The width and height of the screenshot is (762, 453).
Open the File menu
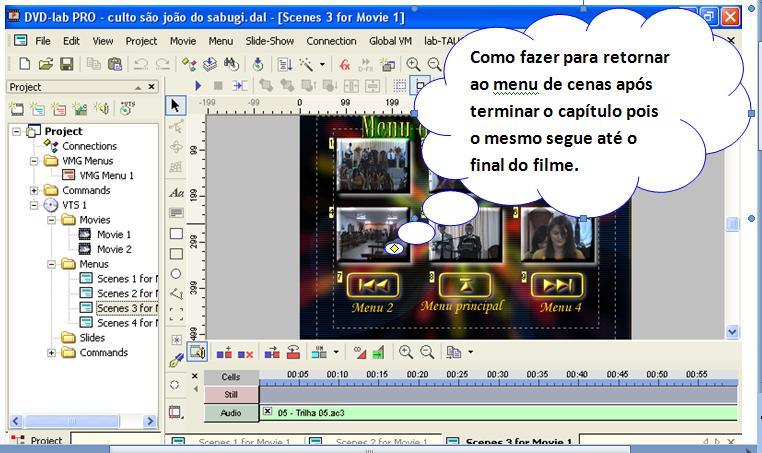pos(43,41)
